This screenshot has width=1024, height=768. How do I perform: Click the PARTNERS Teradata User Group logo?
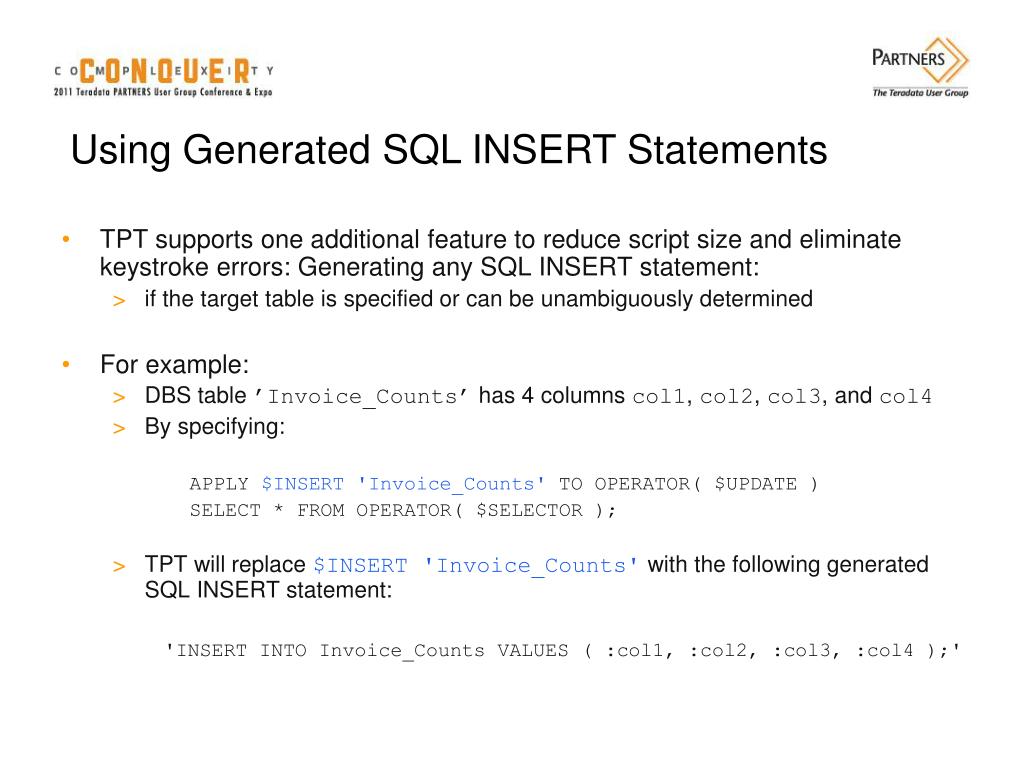tap(920, 67)
